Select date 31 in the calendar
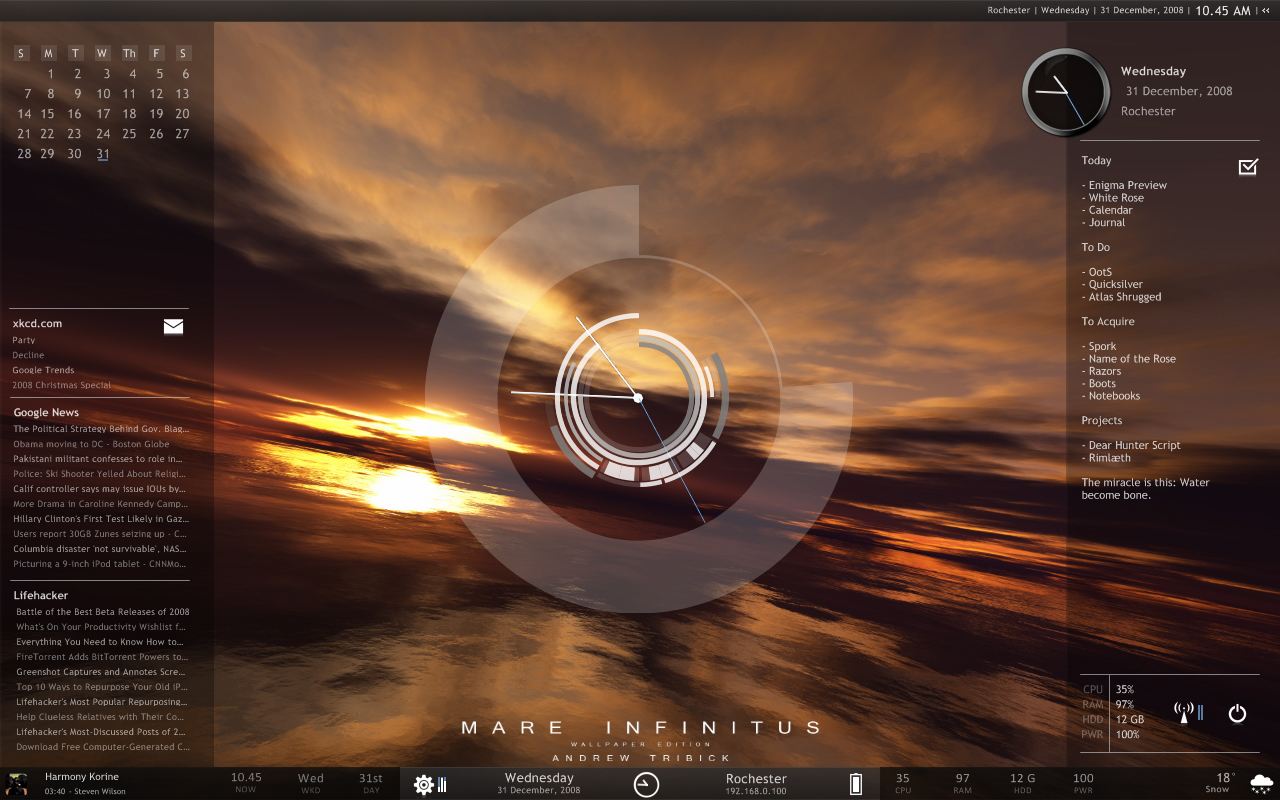1280x800 pixels. coord(103,154)
